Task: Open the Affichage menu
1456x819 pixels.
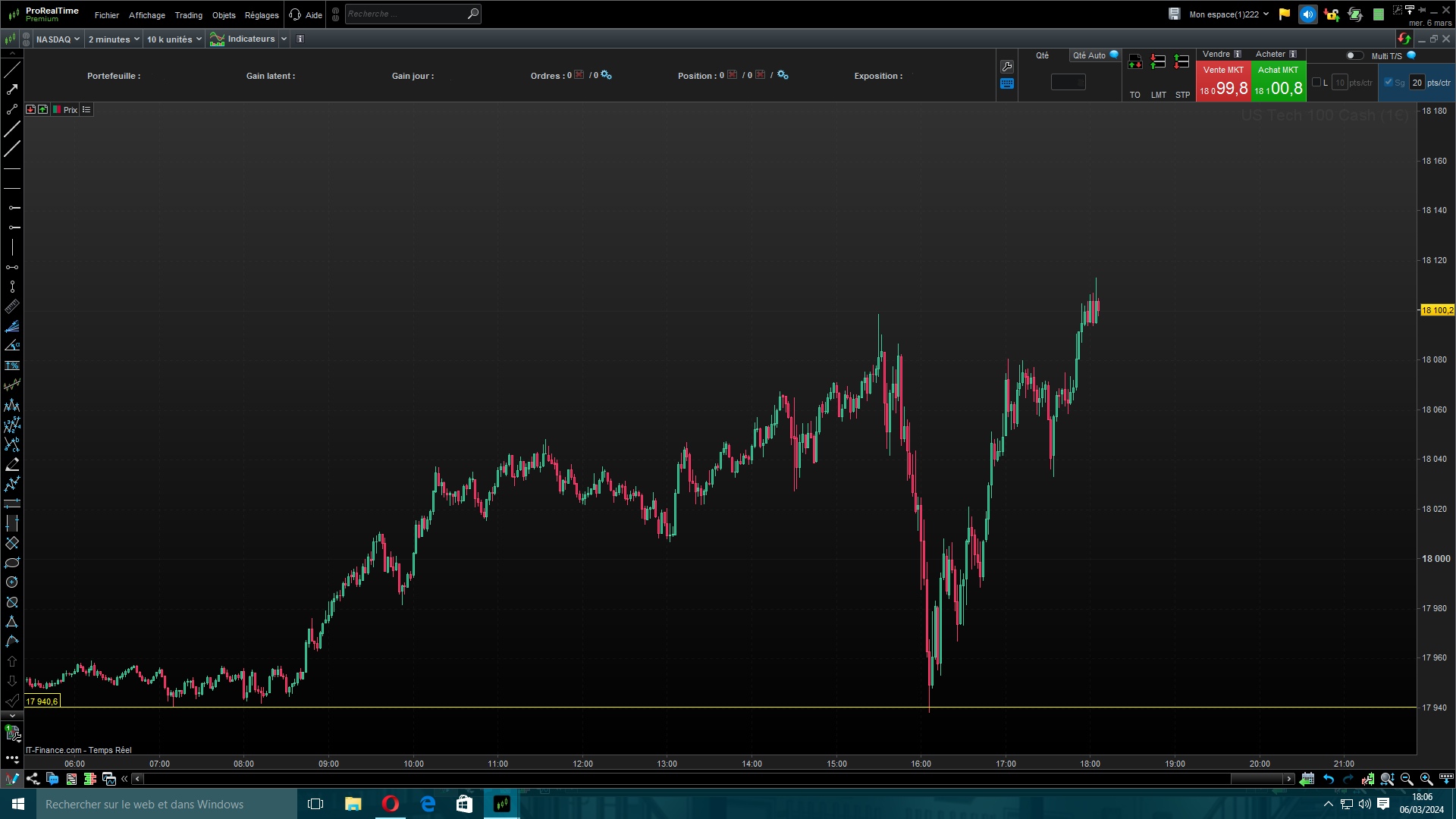Action: [146, 15]
